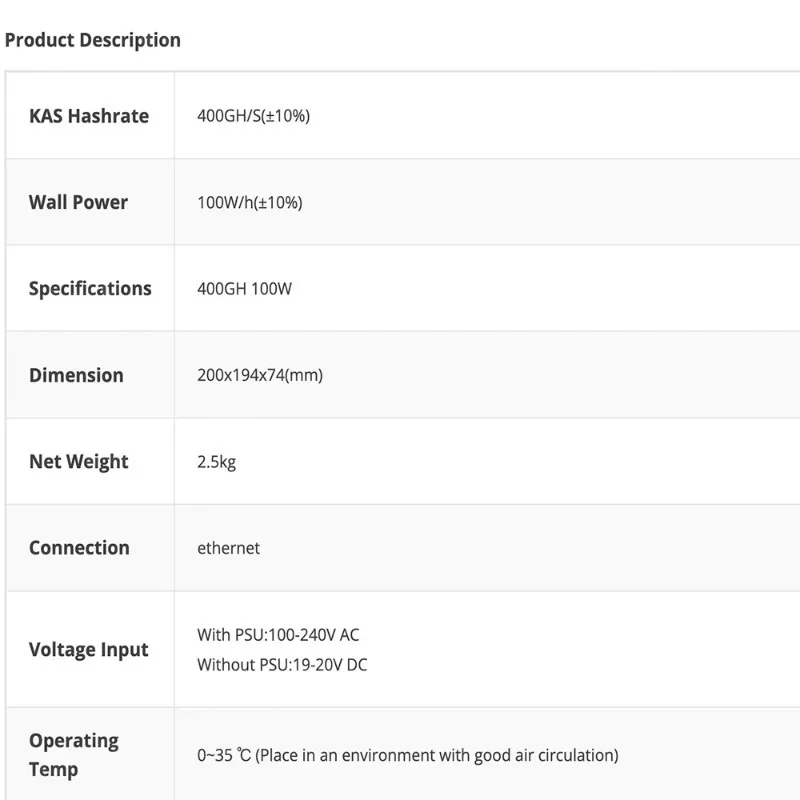Select the Specifications row label
This screenshot has height=800, width=800.
(90, 289)
